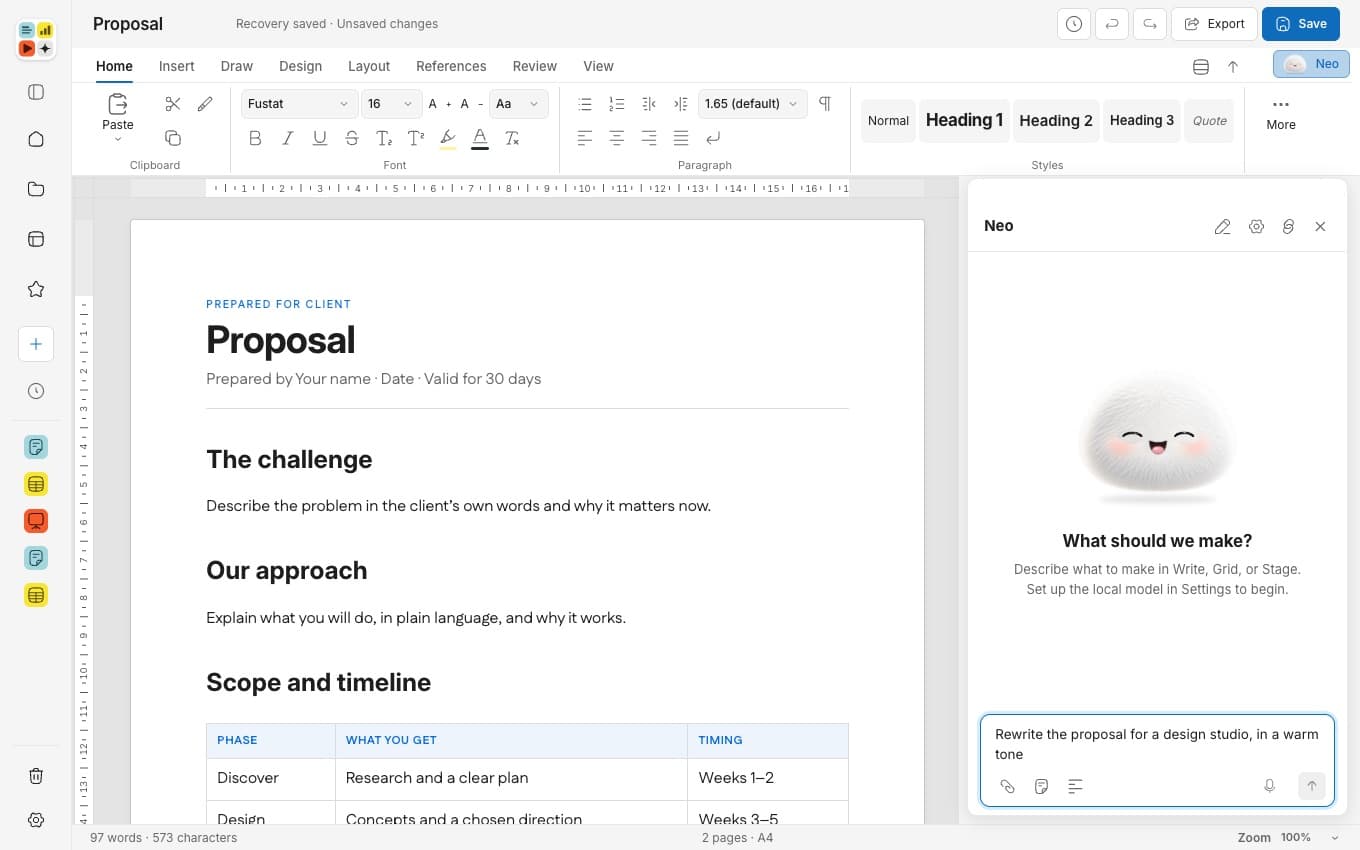Click the microphone icon in Neo prompt
The height and width of the screenshot is (850, 1360).
(1269, 786)
